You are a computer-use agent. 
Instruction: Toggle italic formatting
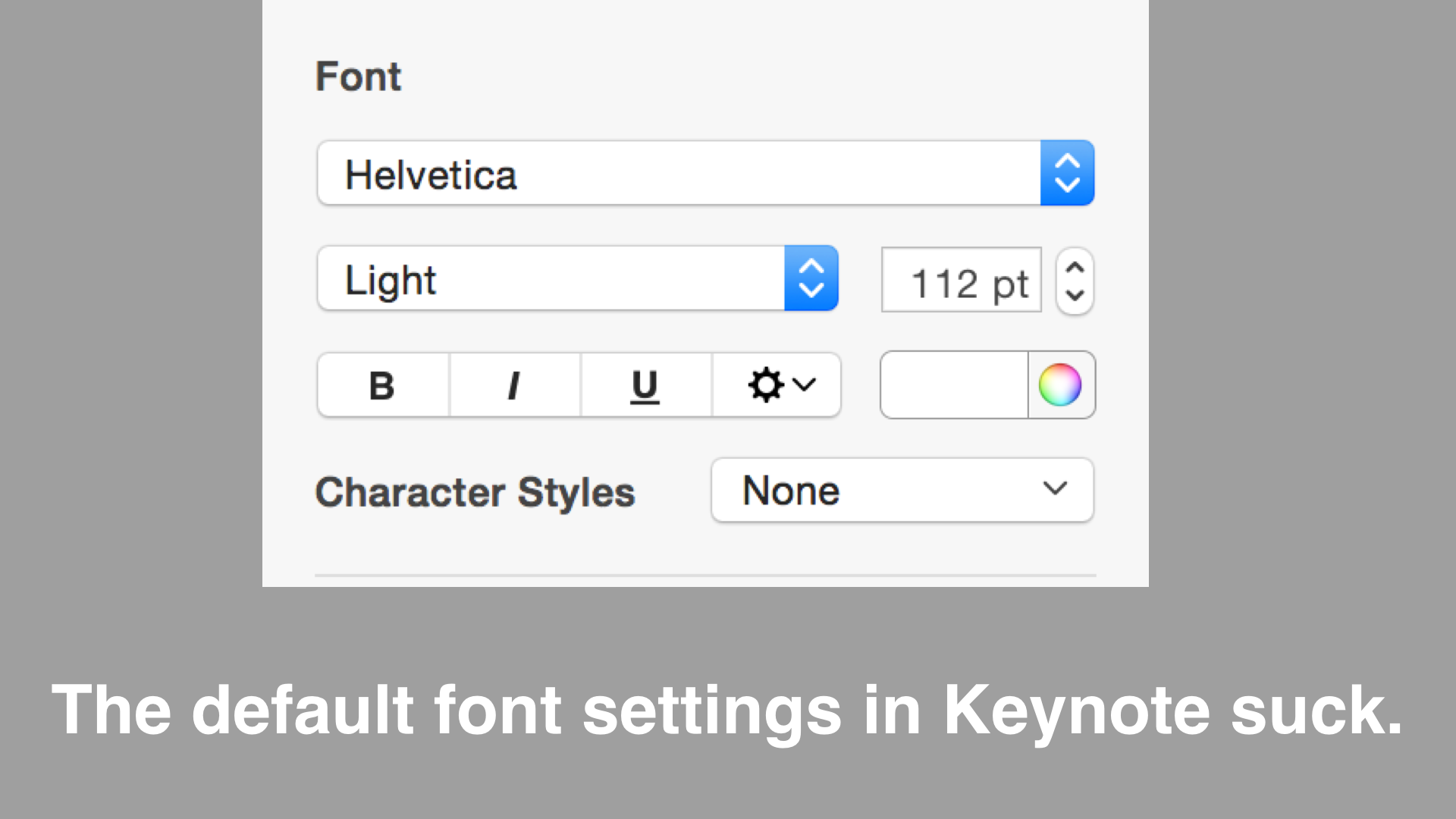click(515, 385)
